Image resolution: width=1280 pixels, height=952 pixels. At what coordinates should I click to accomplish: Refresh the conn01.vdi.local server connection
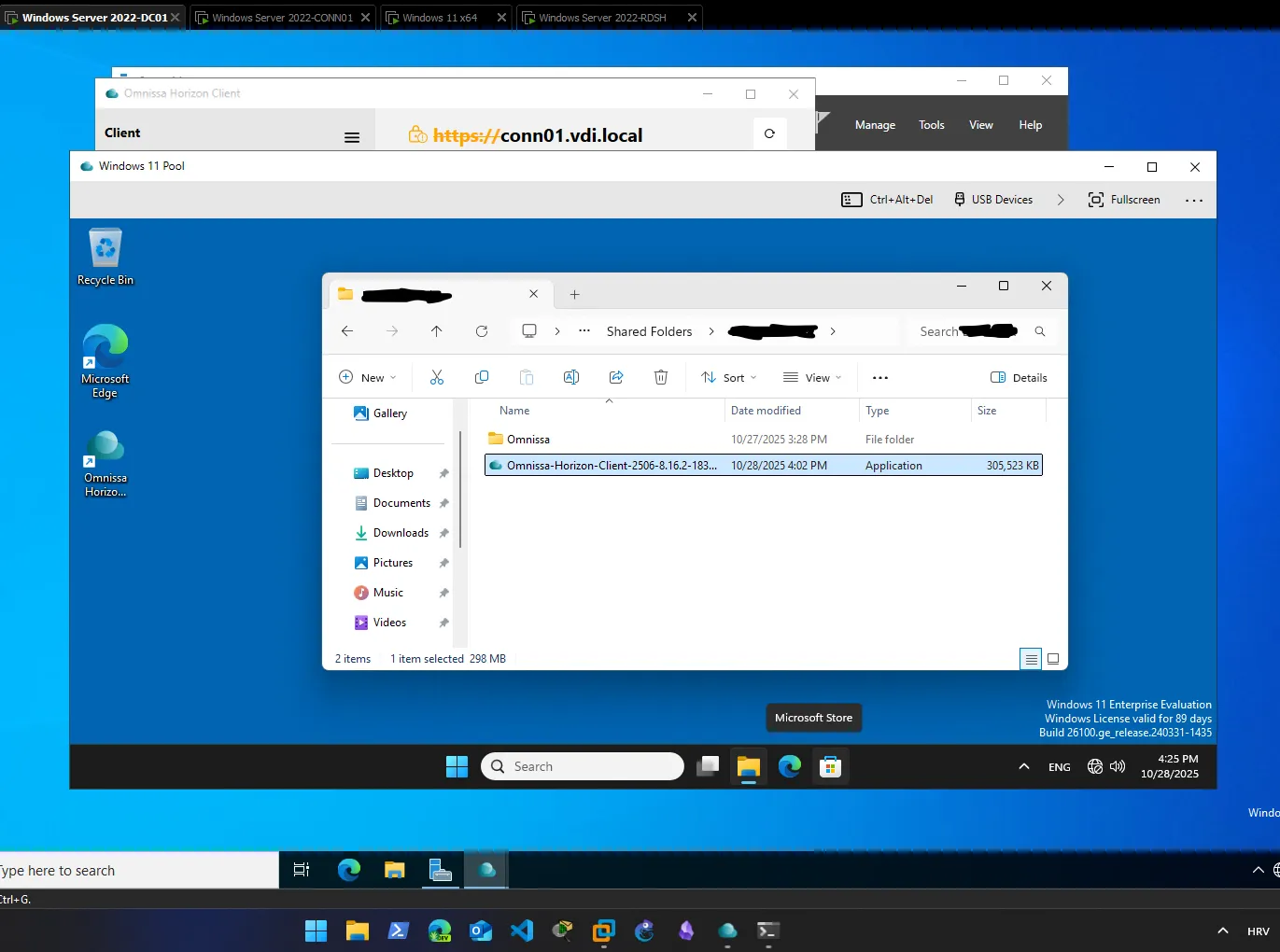(769, 133)
